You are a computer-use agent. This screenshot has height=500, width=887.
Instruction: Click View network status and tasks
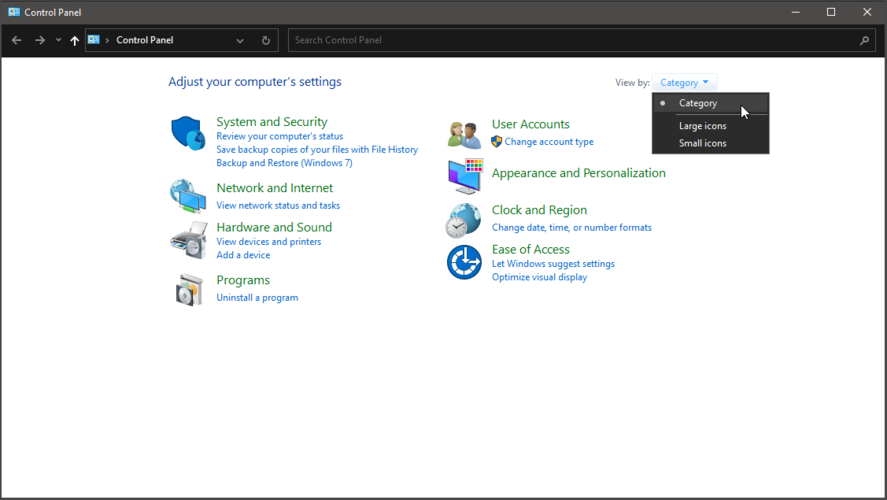pyautogui.click(x=278, y=205)
